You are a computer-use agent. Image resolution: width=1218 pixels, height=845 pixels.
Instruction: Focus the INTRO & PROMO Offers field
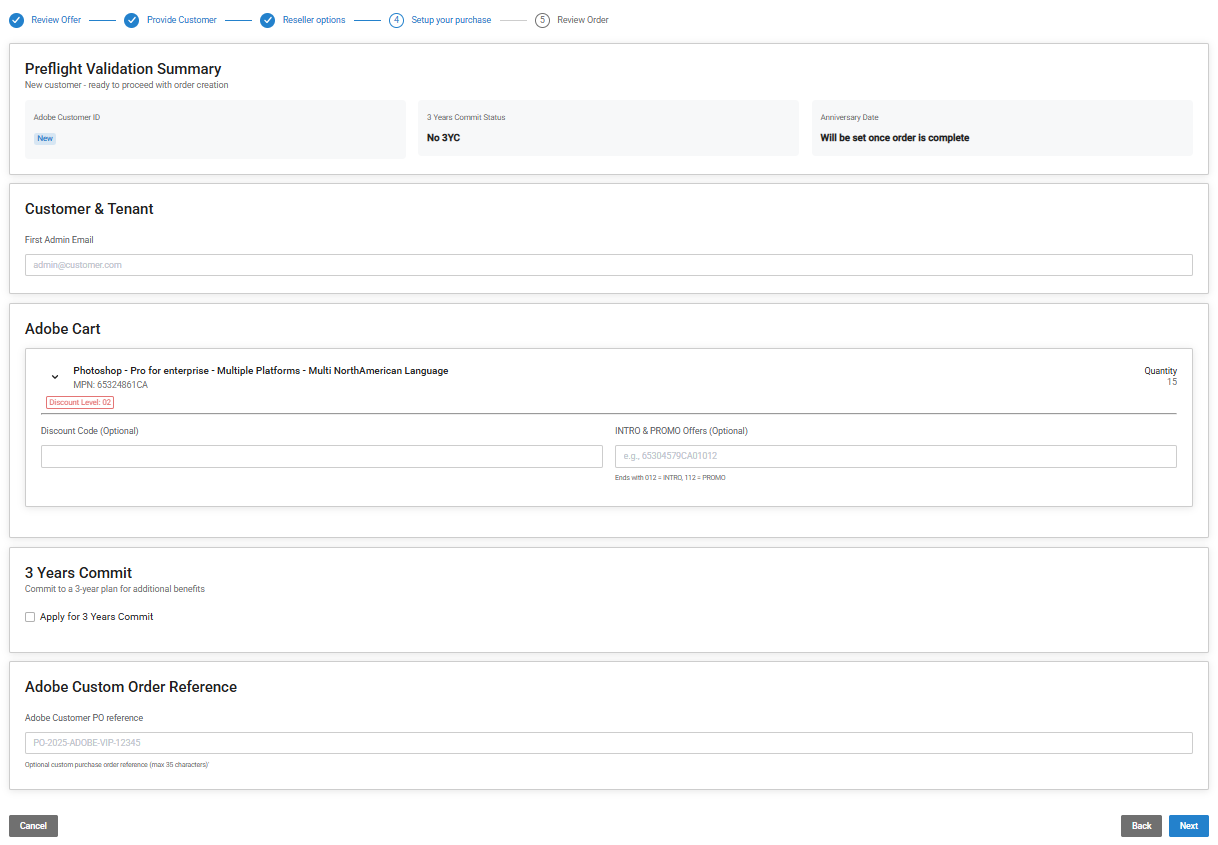pyautogui.click(x=895, y=457)
